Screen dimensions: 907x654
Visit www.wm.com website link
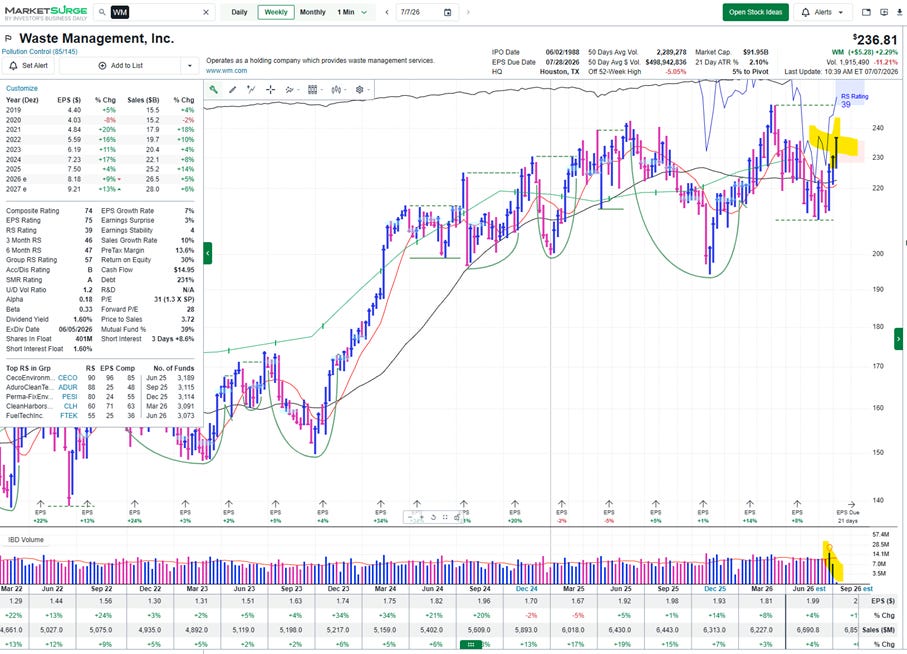[x=226, y=71]
